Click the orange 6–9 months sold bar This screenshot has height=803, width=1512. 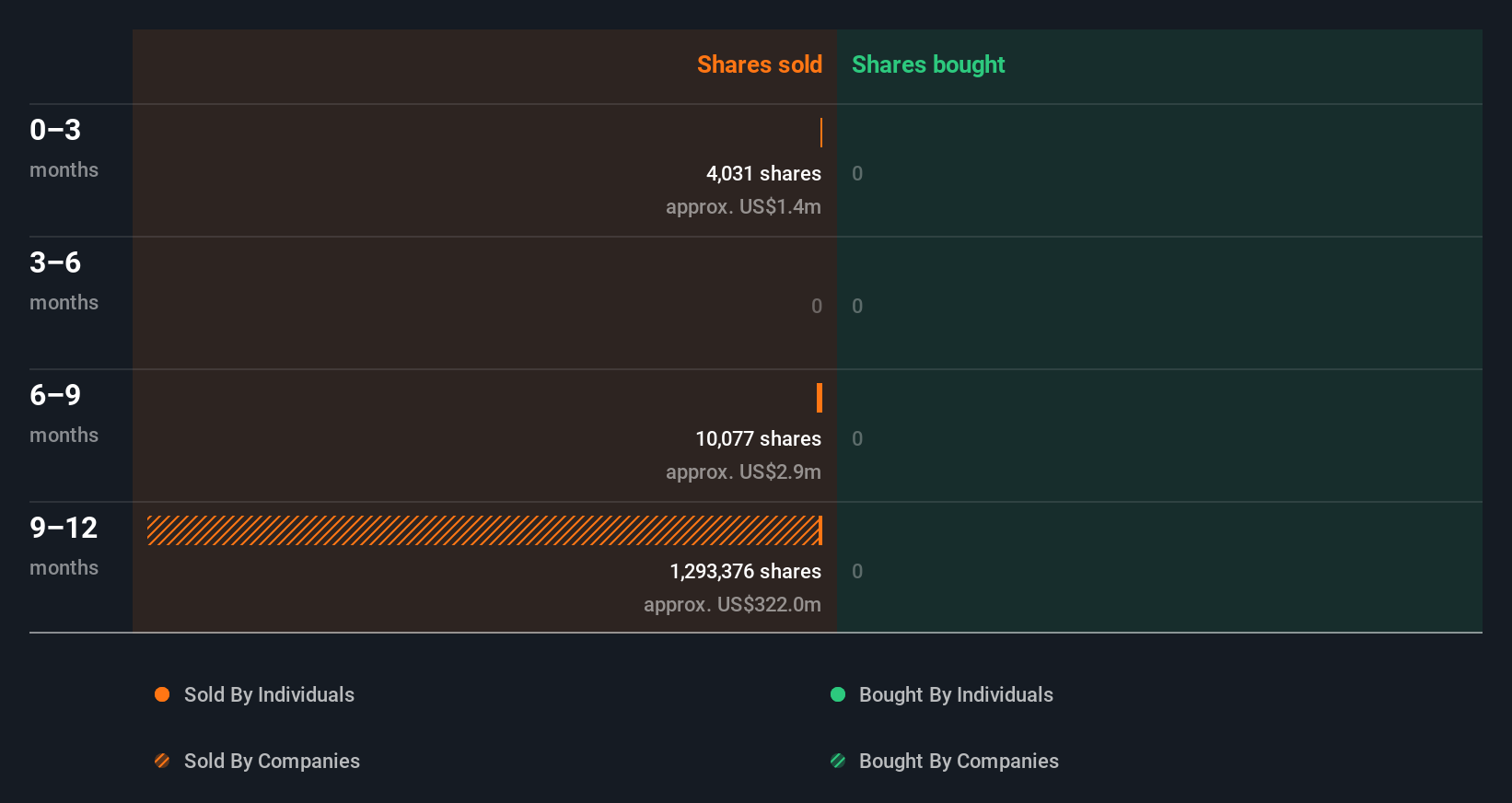point(820,398)
